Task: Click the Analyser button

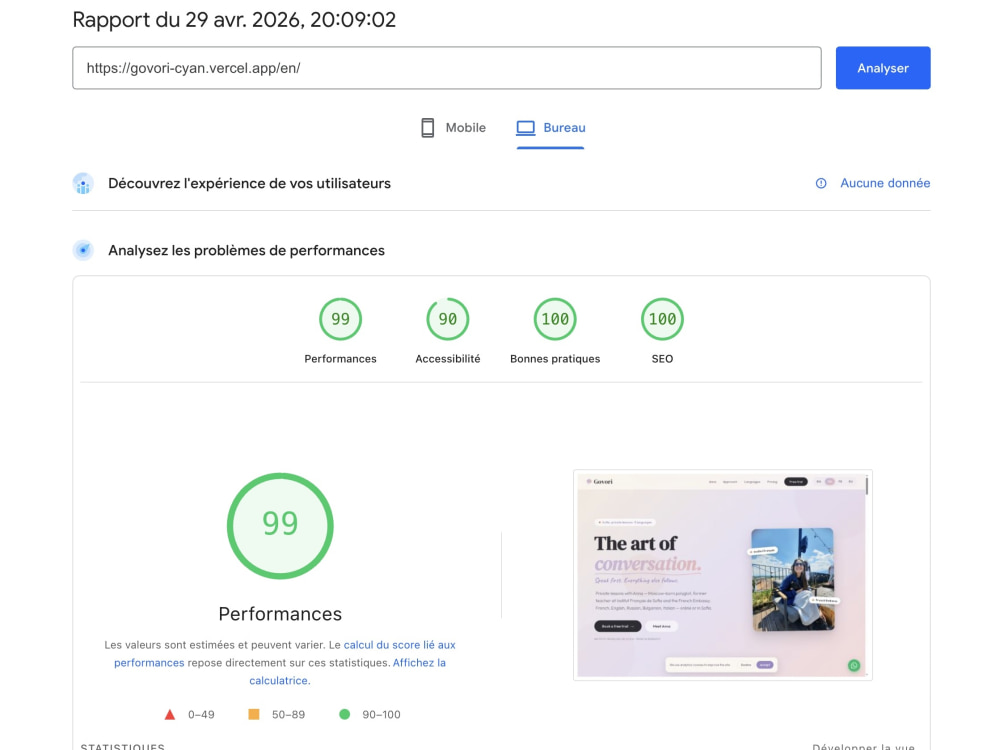Action: [883, 68]
